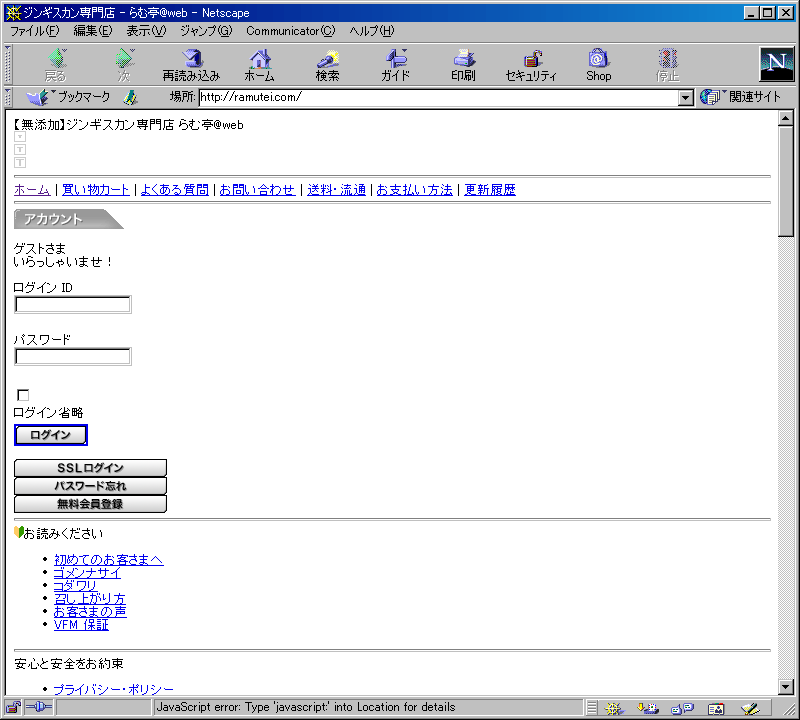The image size is (800, 720).
Task: Open the 関連サイト related sites list
Action: coord(741,96)
